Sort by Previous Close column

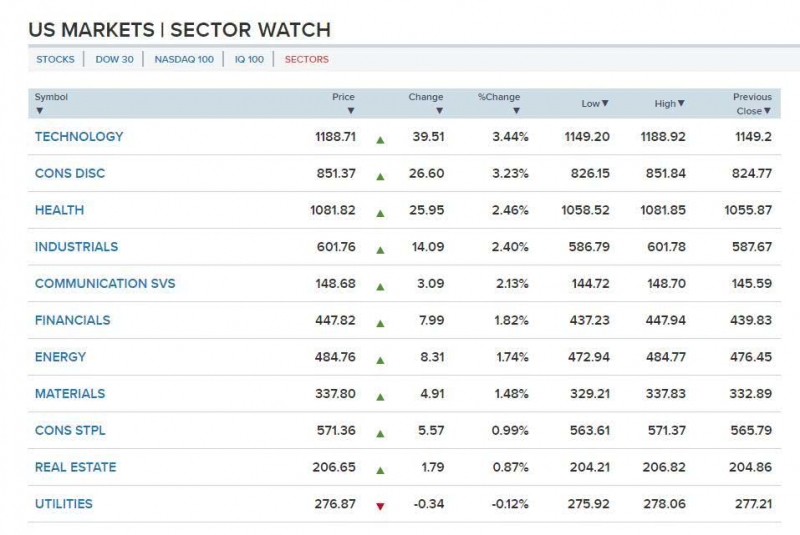coord(768,111)
